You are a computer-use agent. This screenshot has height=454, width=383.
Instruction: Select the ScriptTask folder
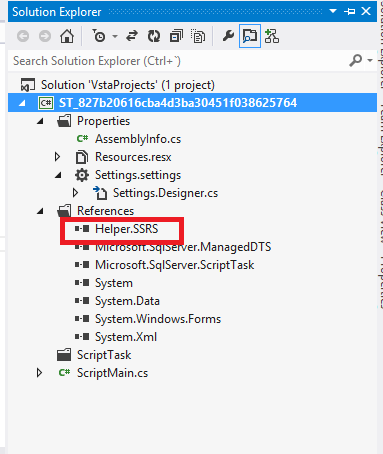tap(104, 355)
